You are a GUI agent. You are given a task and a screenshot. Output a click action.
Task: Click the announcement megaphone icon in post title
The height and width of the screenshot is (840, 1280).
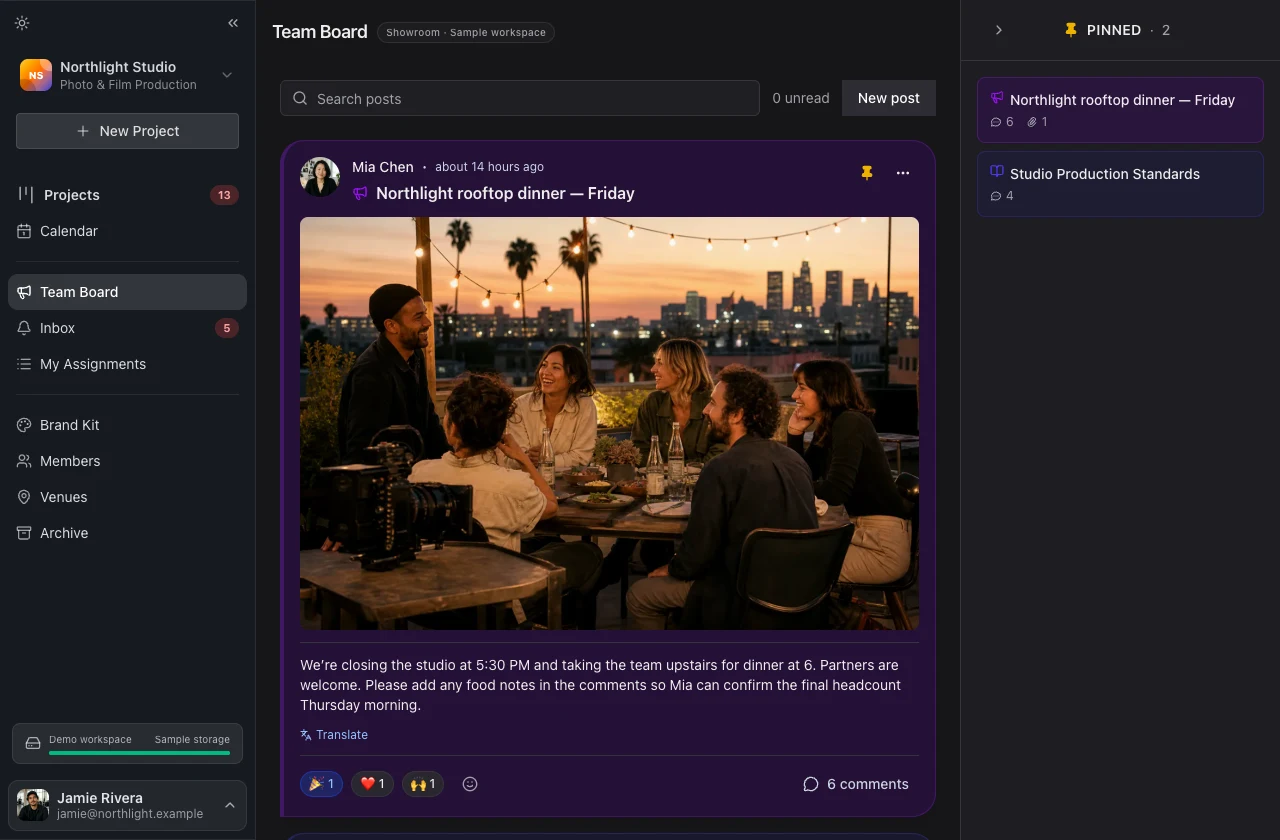pyautogui.click(x=361, y=194)
